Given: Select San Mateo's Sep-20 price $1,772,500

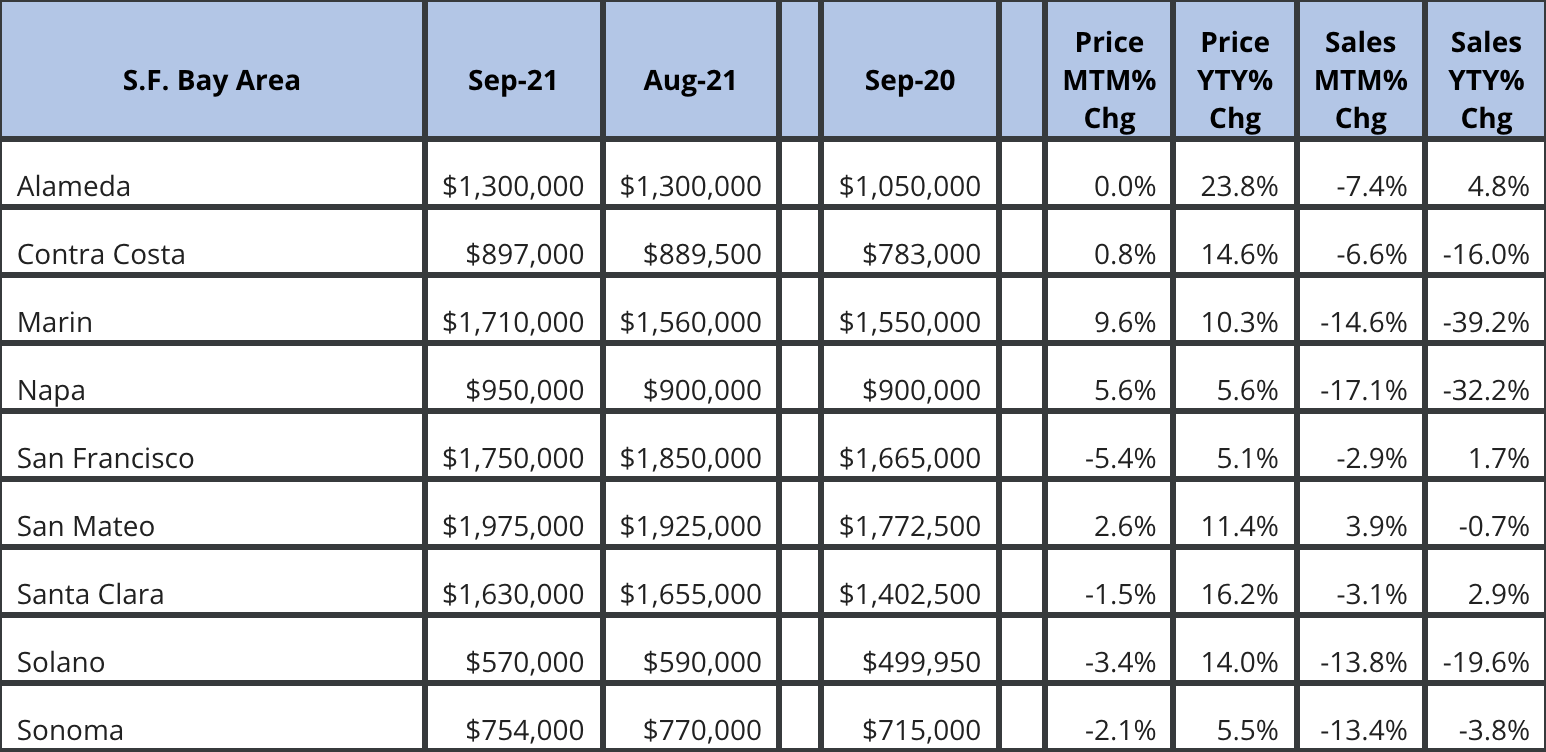Looking at the screenshot, I should pos(910,526).
